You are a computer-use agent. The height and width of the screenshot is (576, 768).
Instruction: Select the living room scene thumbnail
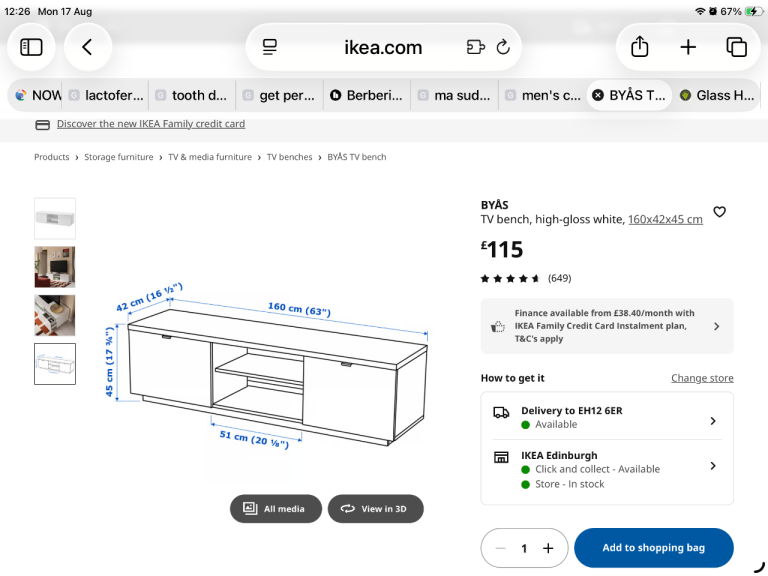(55, 267)
